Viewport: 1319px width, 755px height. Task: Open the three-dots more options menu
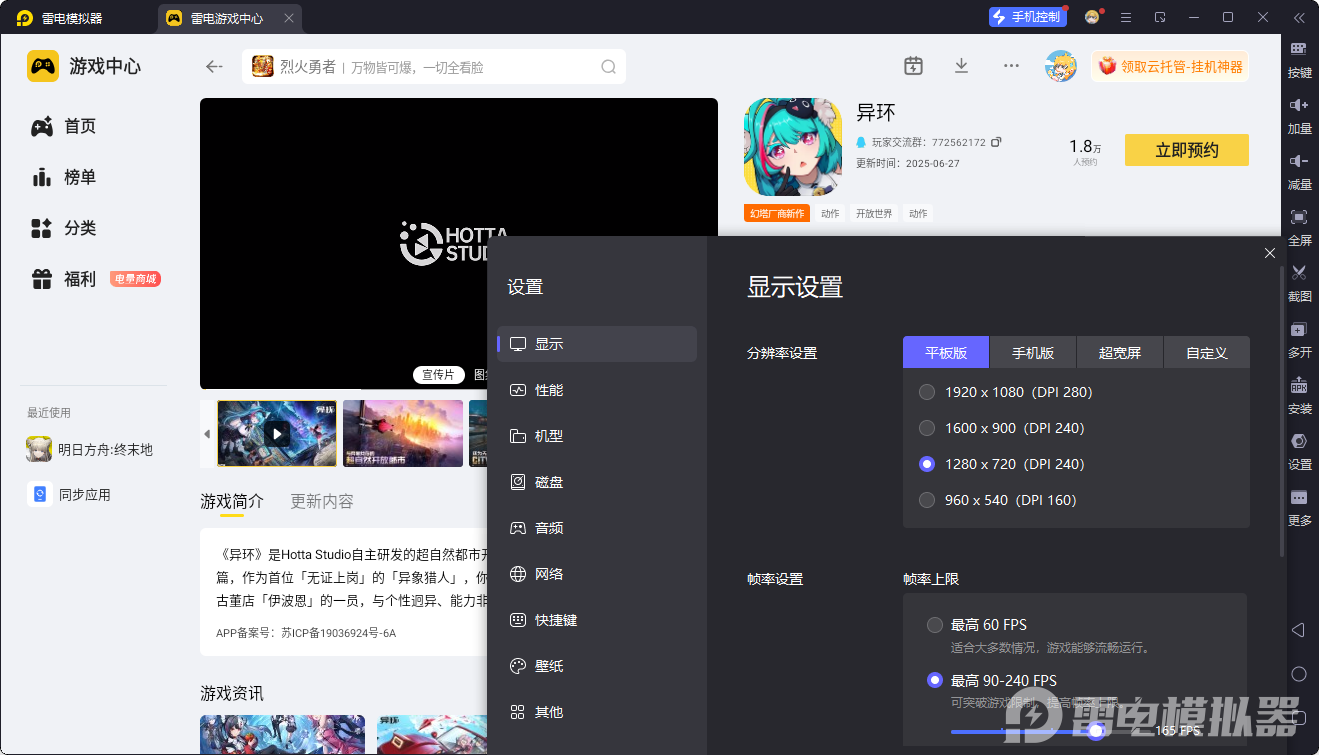click(1011, 66)
